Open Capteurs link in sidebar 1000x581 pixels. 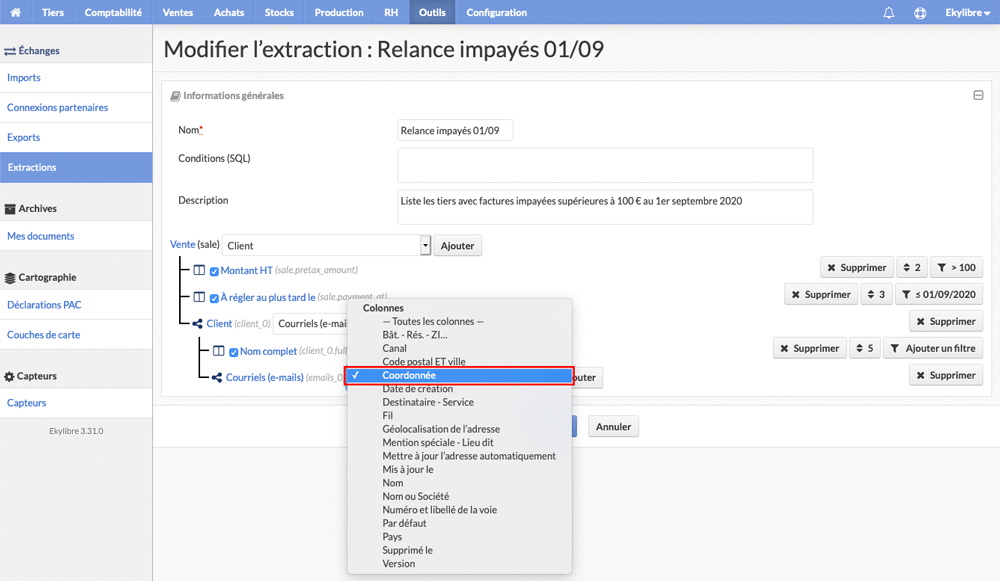(x=76, y=403)
